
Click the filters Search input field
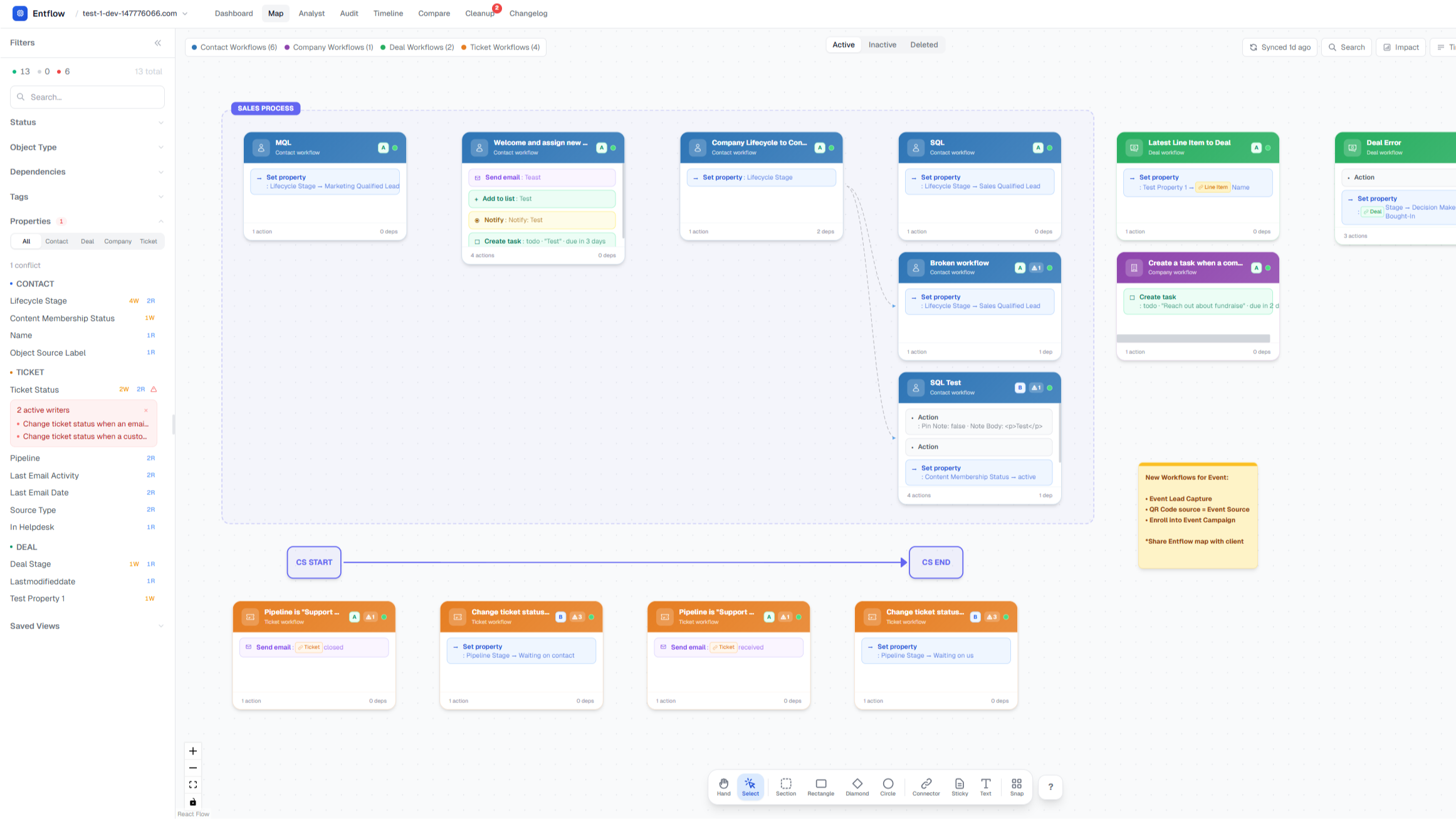(x=87, y=97)
